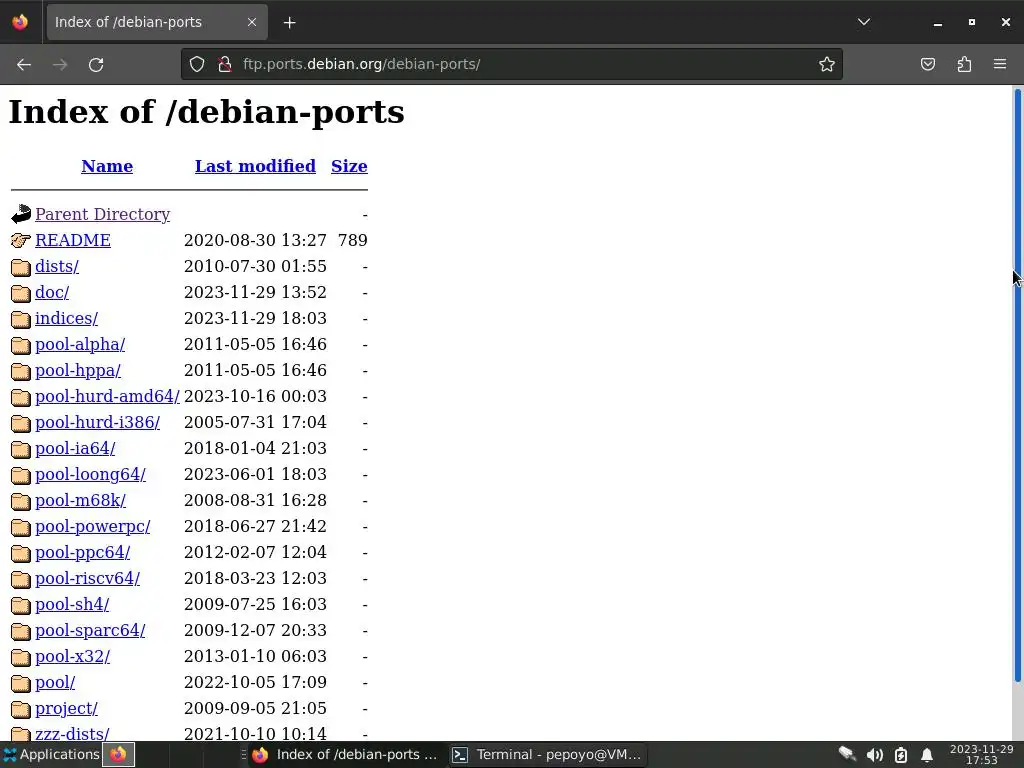Screen dimensions: 1024x768
Task: Open the pool-hurd-i386/ directory link
Action: coord(97,423)
